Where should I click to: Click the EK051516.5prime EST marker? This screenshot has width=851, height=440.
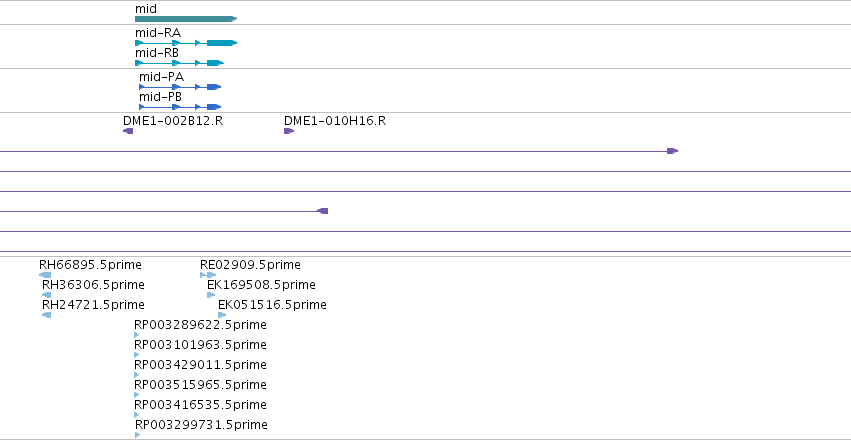point(222,315)
